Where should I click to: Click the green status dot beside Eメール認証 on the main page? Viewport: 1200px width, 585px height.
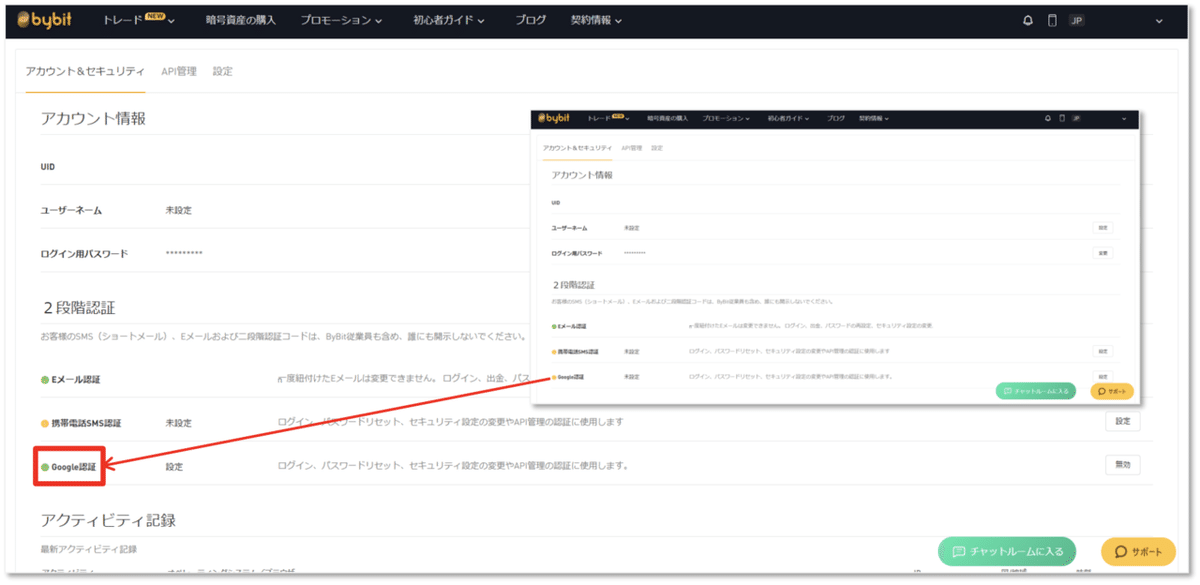[44, 380]
